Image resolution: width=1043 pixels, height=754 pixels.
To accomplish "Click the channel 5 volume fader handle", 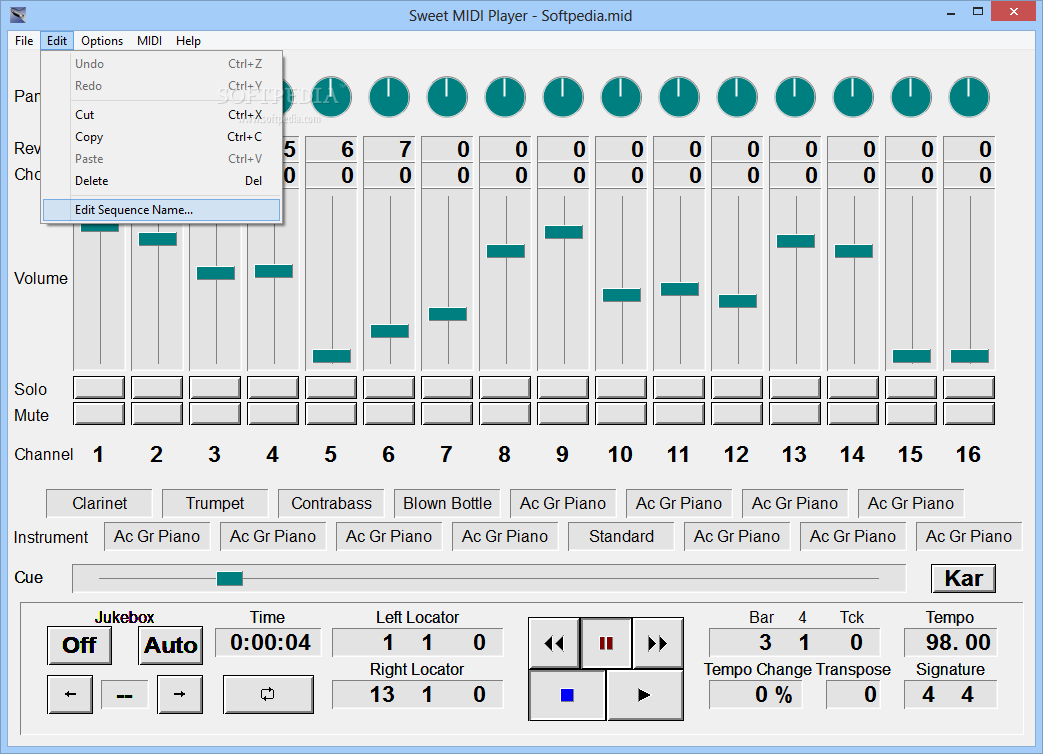I will click(x=332, y=356).
